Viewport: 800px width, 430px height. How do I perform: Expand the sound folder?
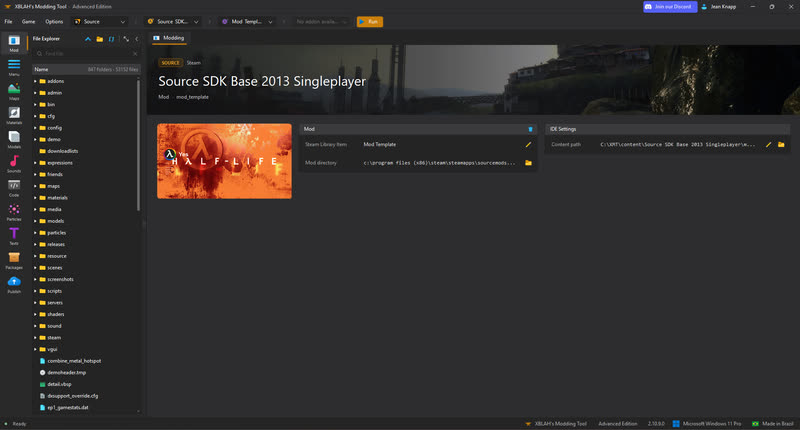[x=35, y=326]
